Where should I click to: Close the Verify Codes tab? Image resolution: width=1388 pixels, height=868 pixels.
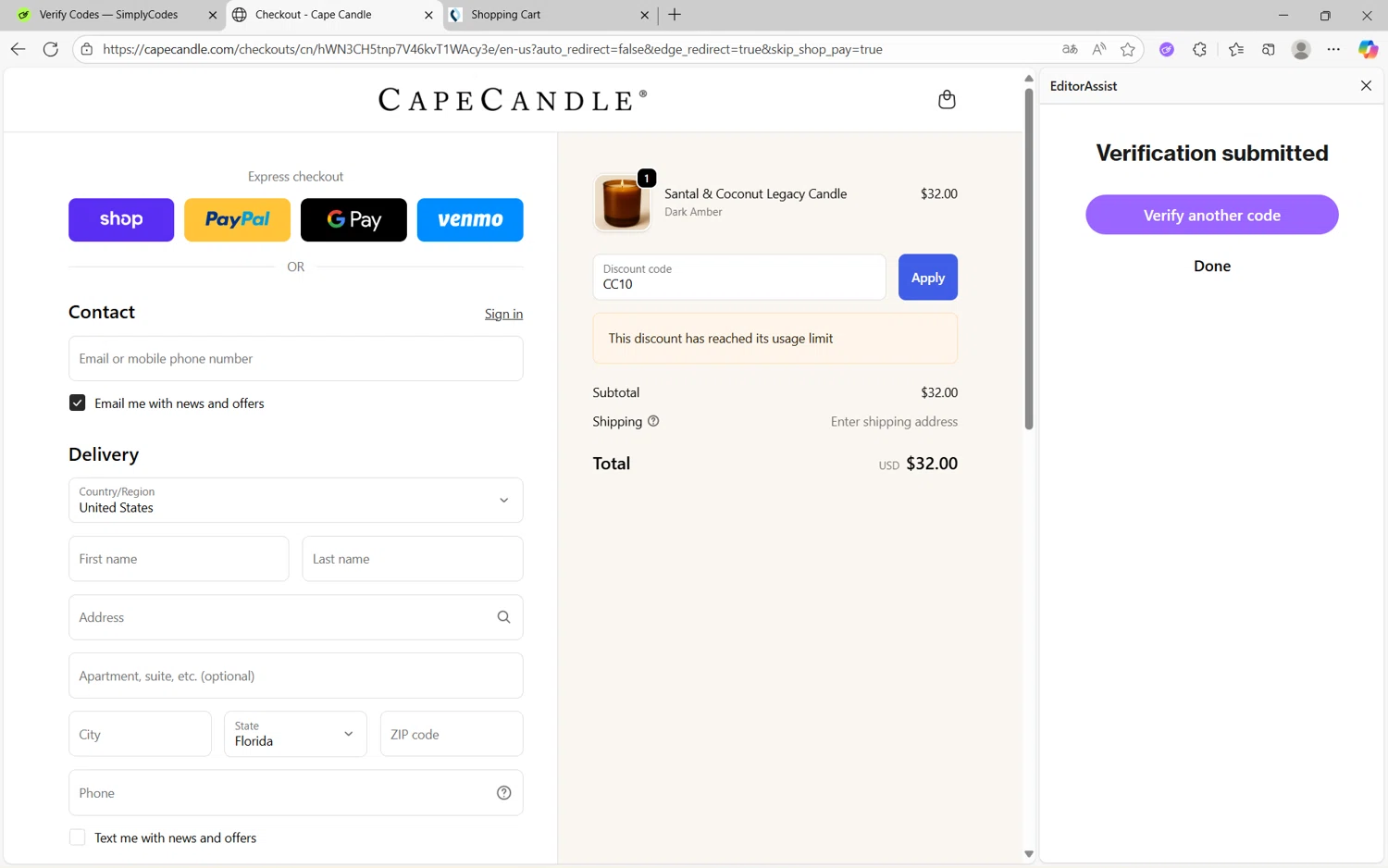tap(212, 15)
